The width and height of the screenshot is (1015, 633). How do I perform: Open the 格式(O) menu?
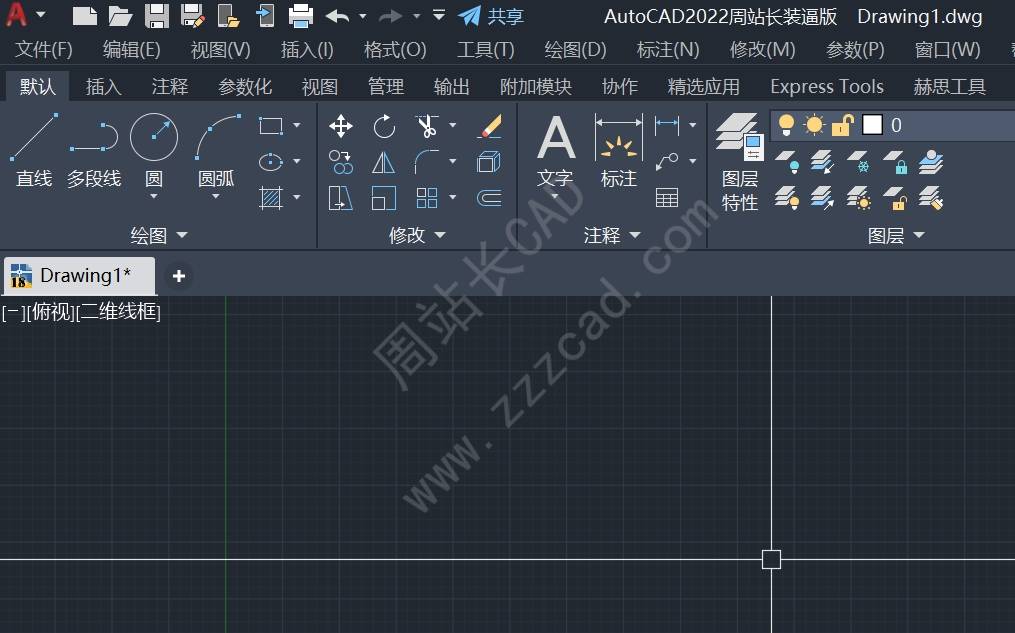[x=395, y=50]
